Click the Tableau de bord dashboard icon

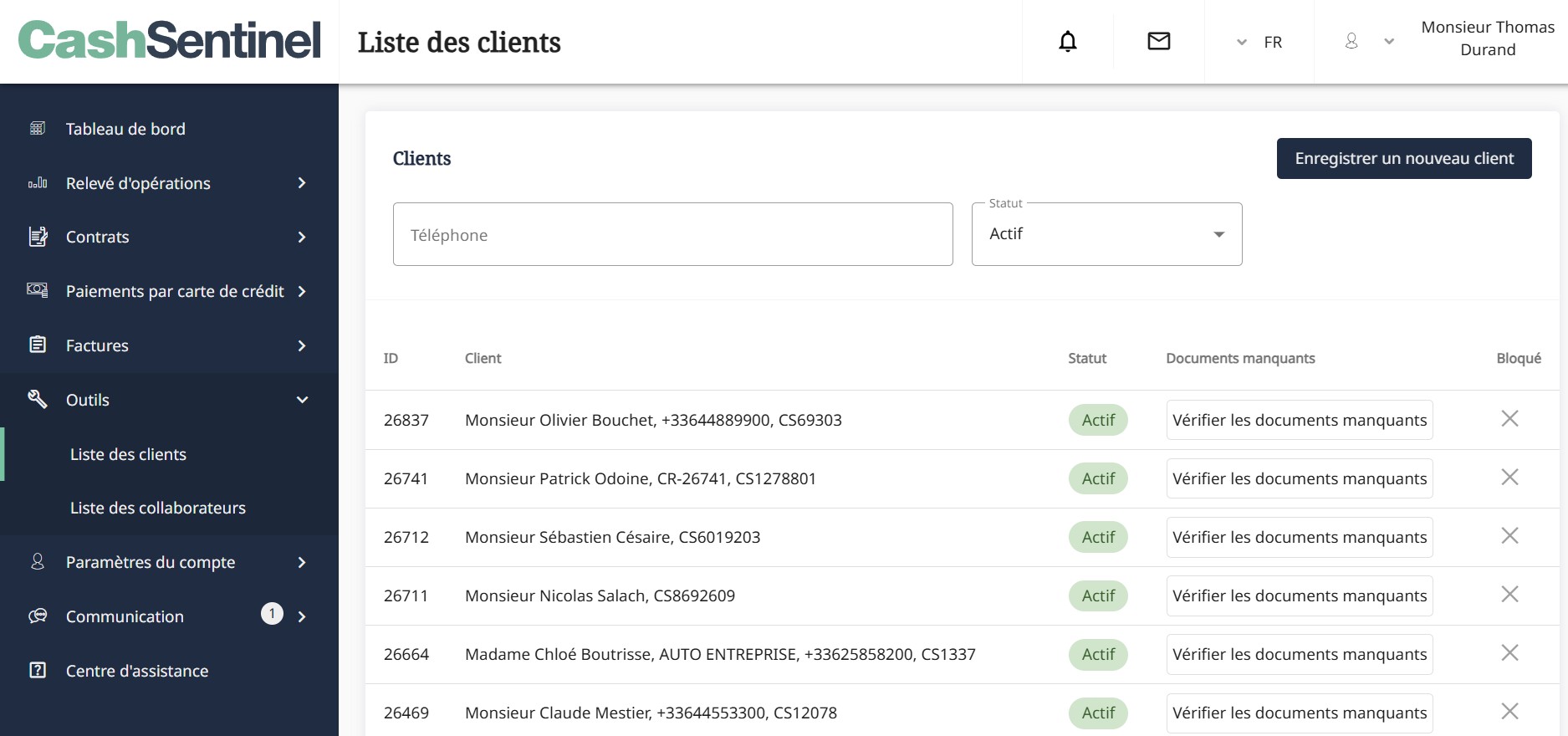click(x=38, y=128)
